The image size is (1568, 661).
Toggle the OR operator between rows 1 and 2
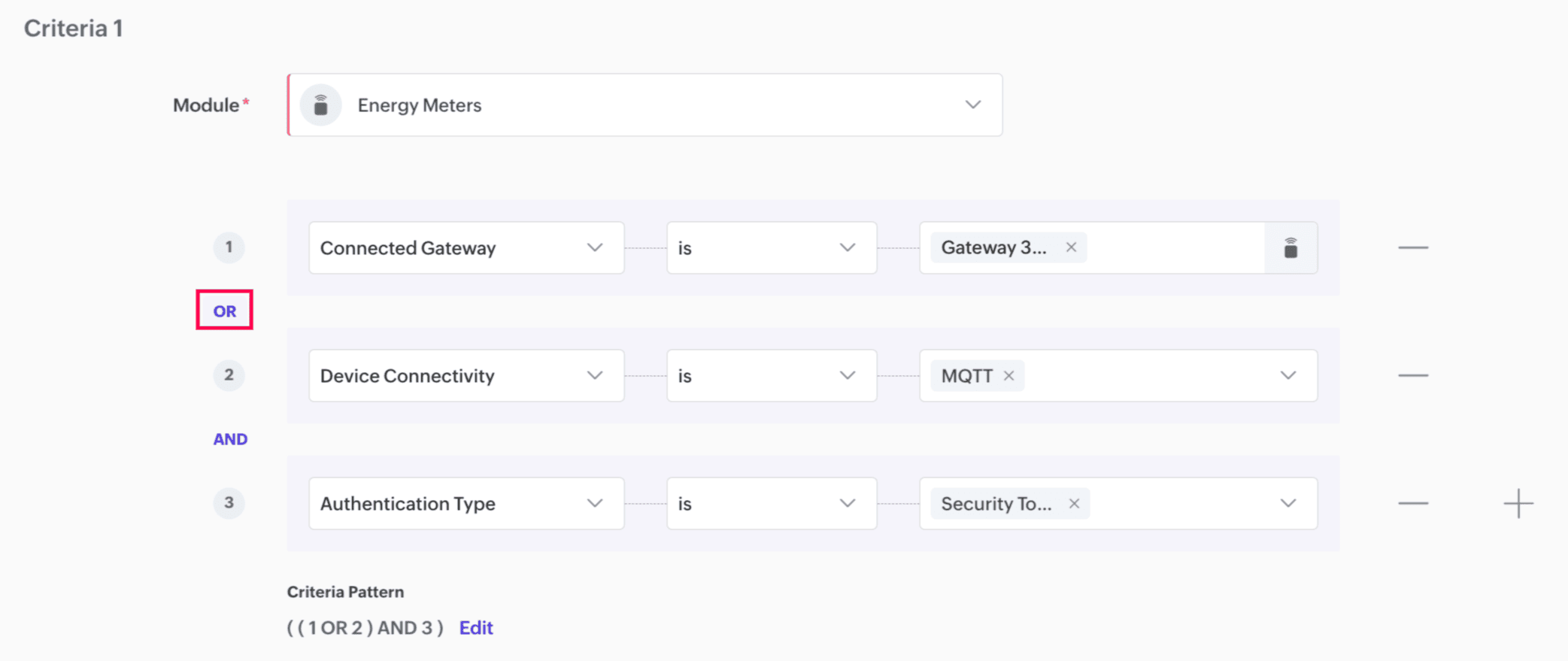click(x=224, y=311)
